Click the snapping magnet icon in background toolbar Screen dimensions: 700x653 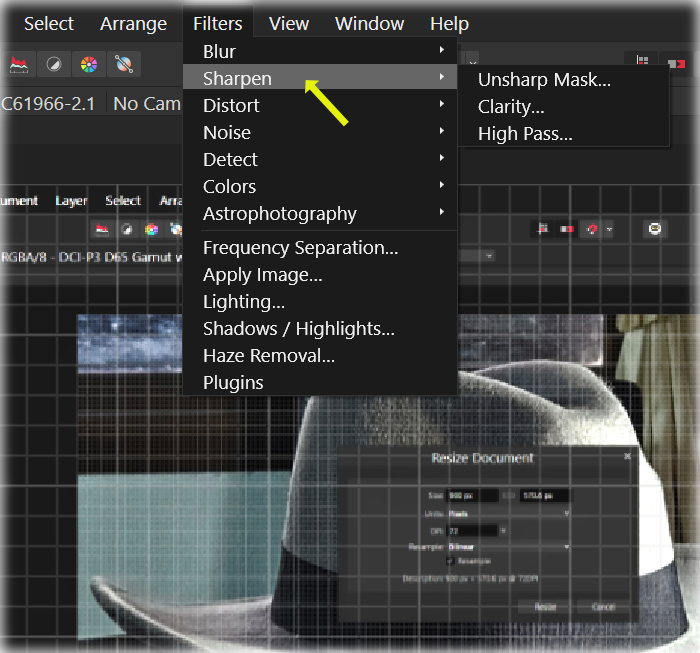[592, 229]
